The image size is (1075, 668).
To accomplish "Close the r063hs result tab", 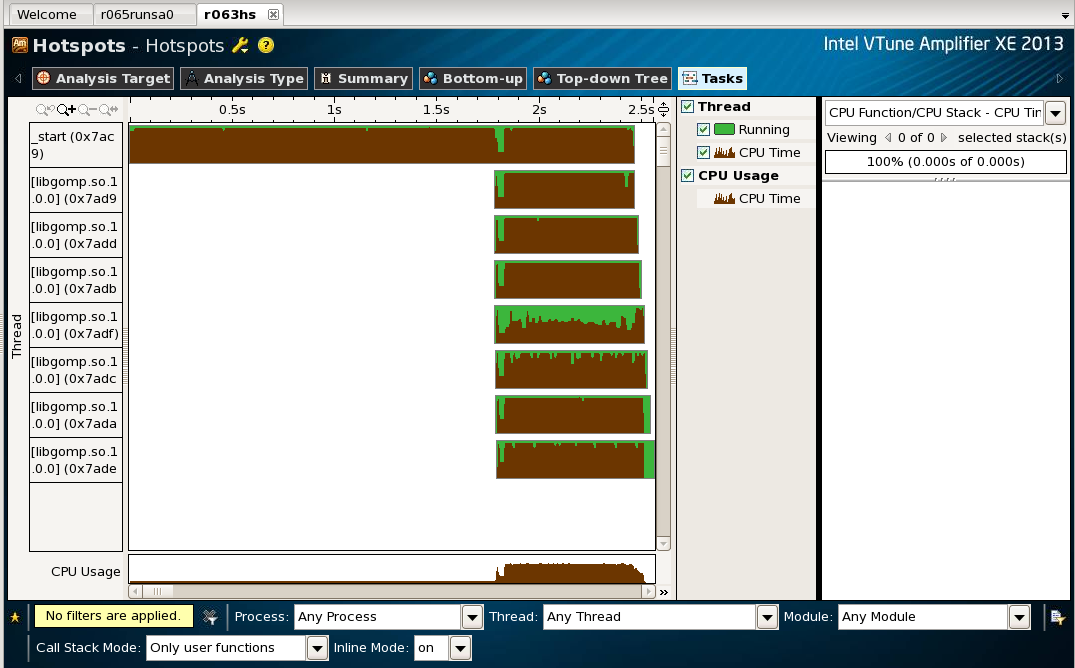I will [x=273, y=14].
